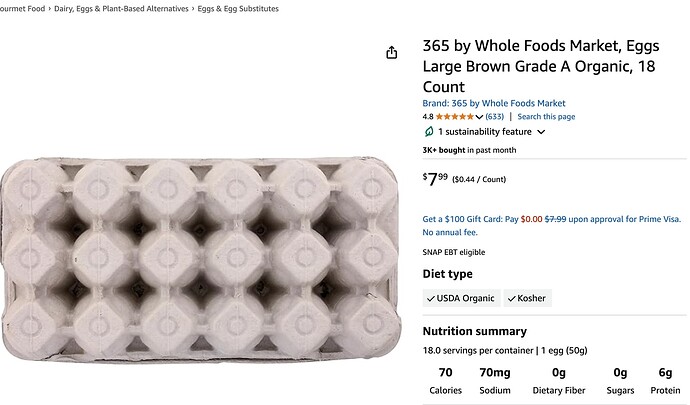Viewport: 690px width, 405px height.
Task: Click the Search this page link
Action: (x=546, y=117)
